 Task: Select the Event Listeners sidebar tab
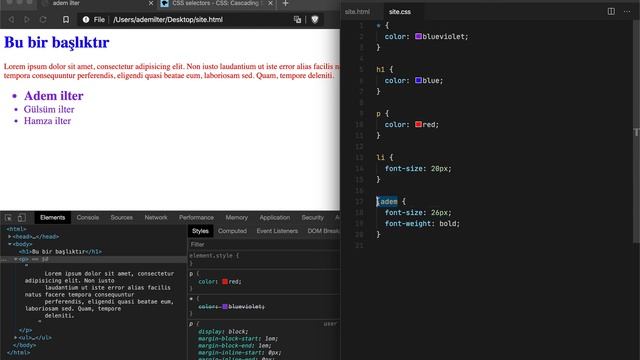pos(277,231)
